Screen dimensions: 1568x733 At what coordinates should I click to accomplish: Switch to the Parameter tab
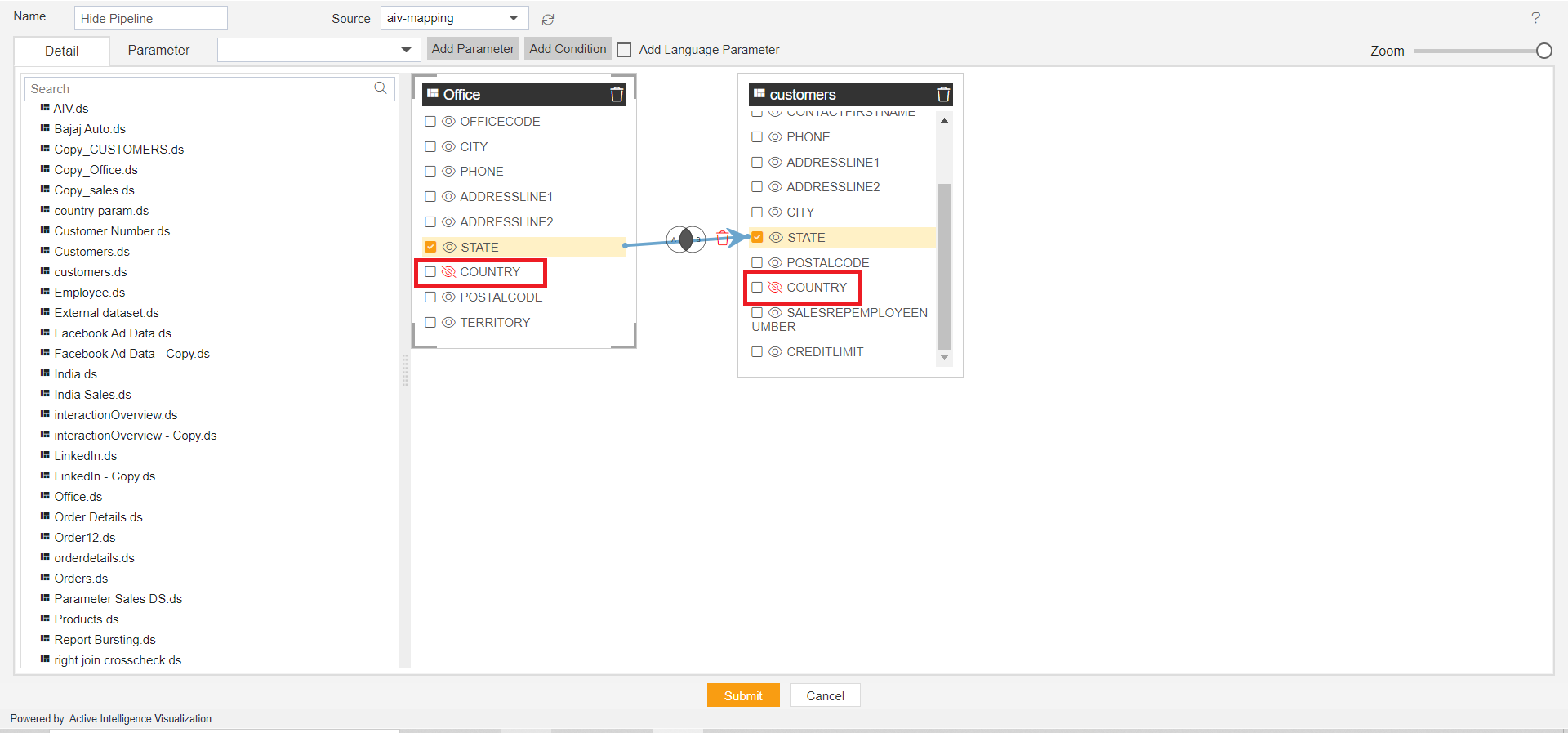pos(158,50)
